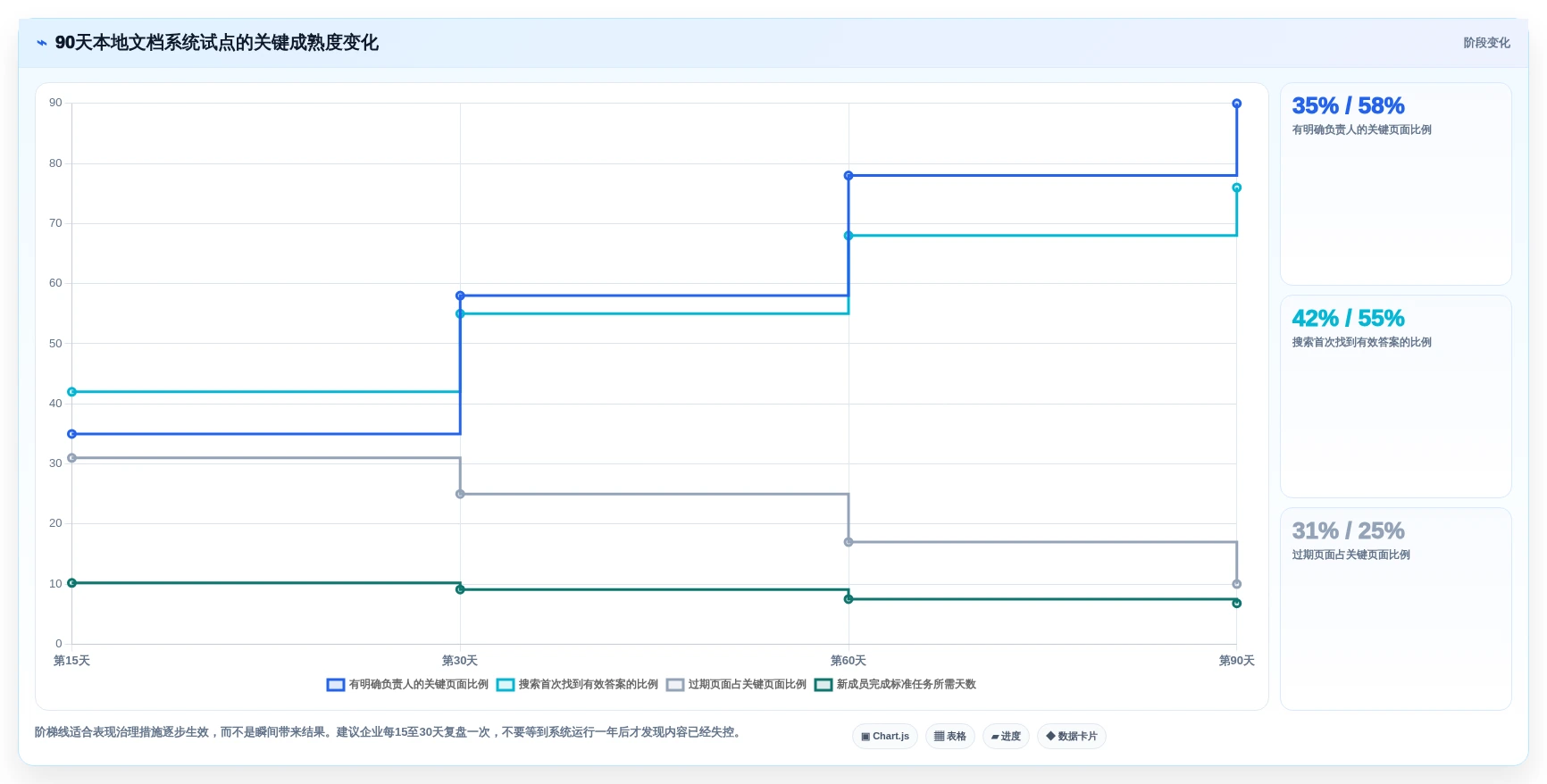Open the 35% / 58% data card

1395,184
